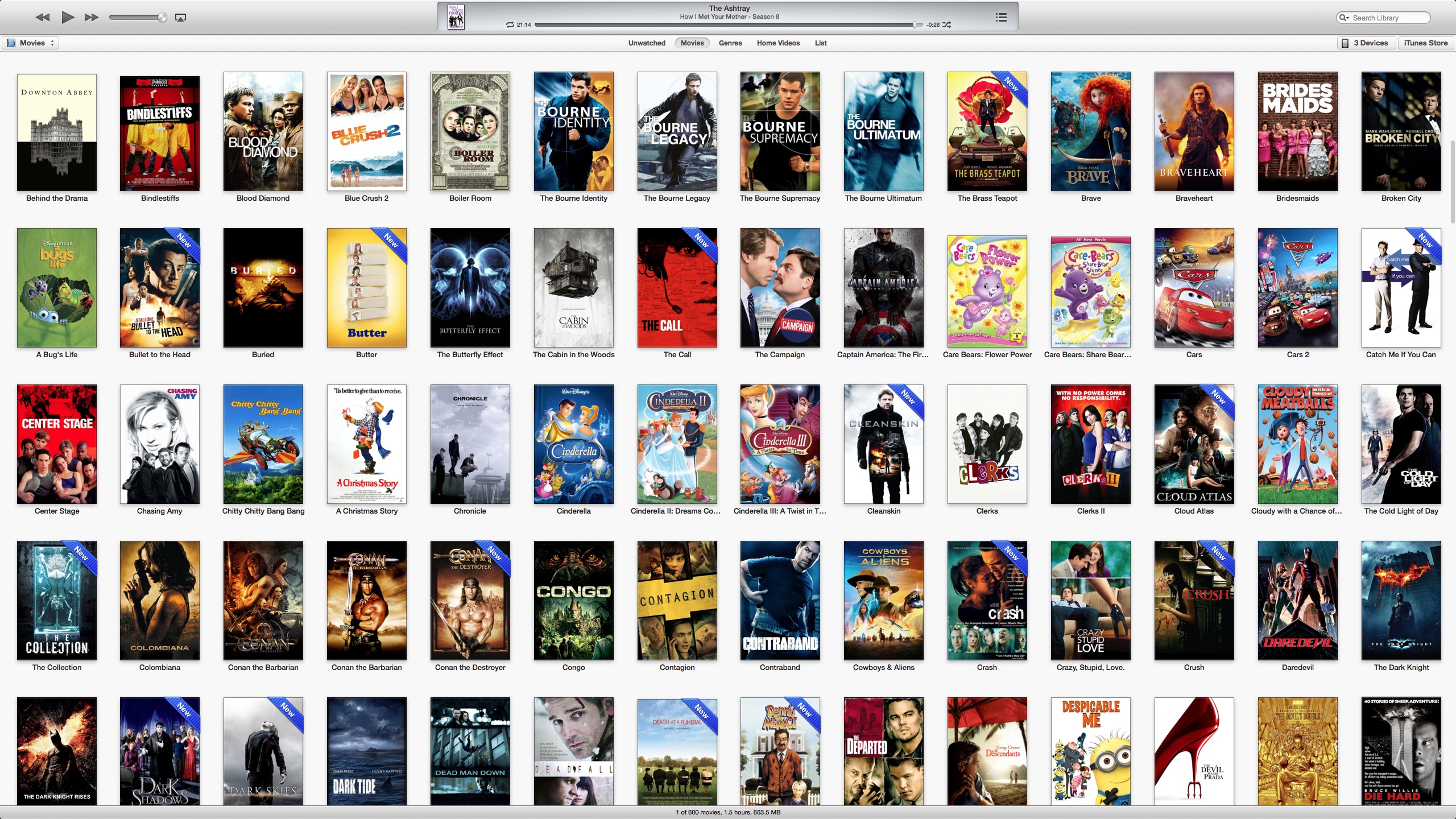Select The Dark Knight poster
The image size is (1456, 819).
pyautogui.click(x=1401, y=601)
